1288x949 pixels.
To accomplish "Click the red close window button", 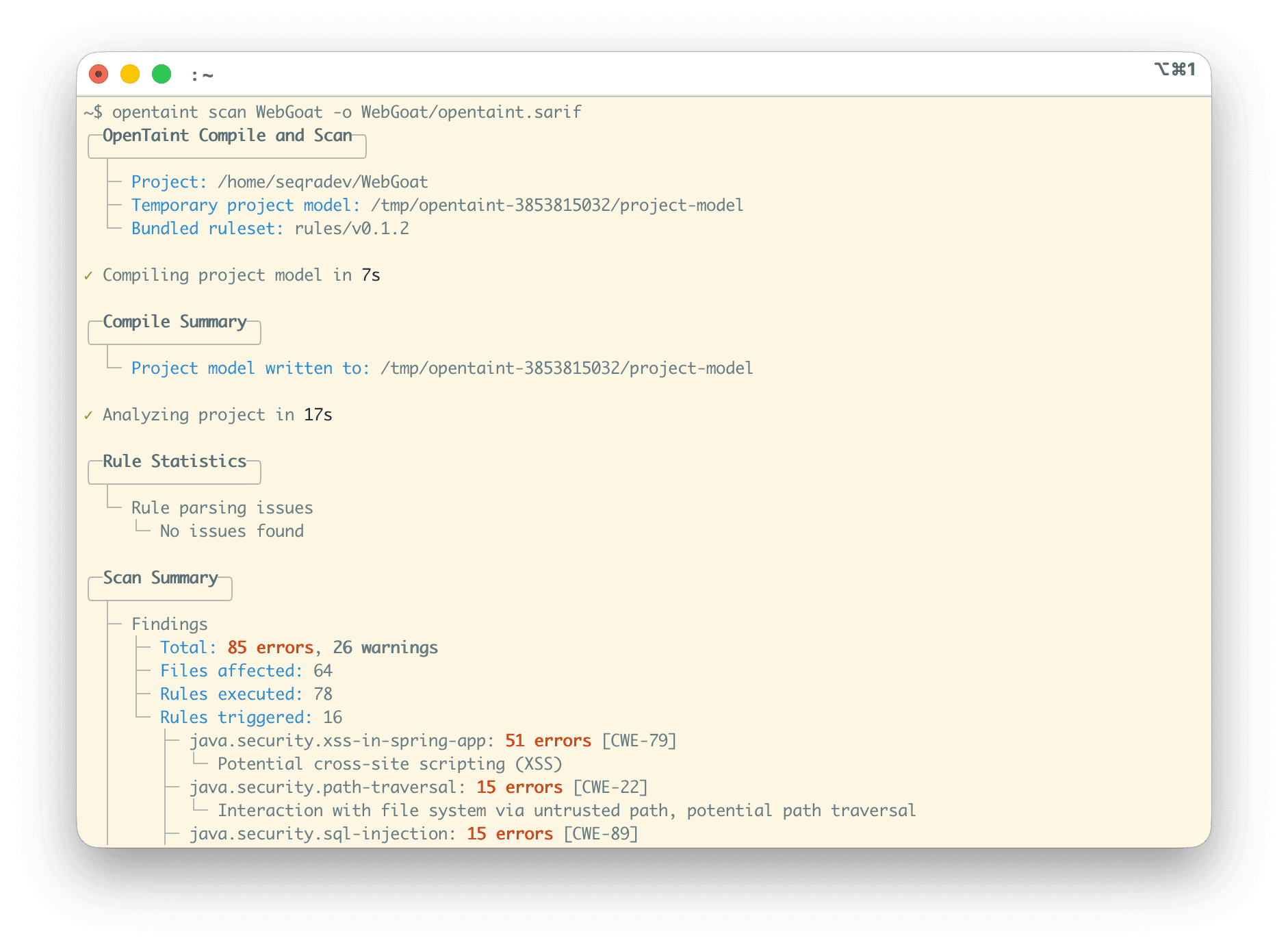I will 99,74.
